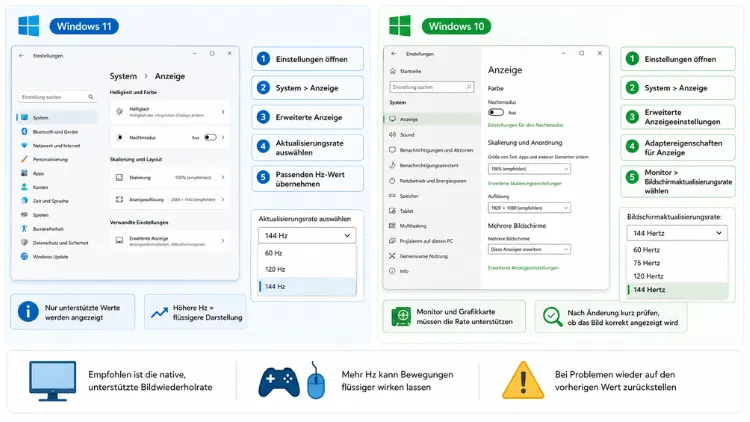
Task: Click the Speicher storage icon
Action: pos(392,196)
